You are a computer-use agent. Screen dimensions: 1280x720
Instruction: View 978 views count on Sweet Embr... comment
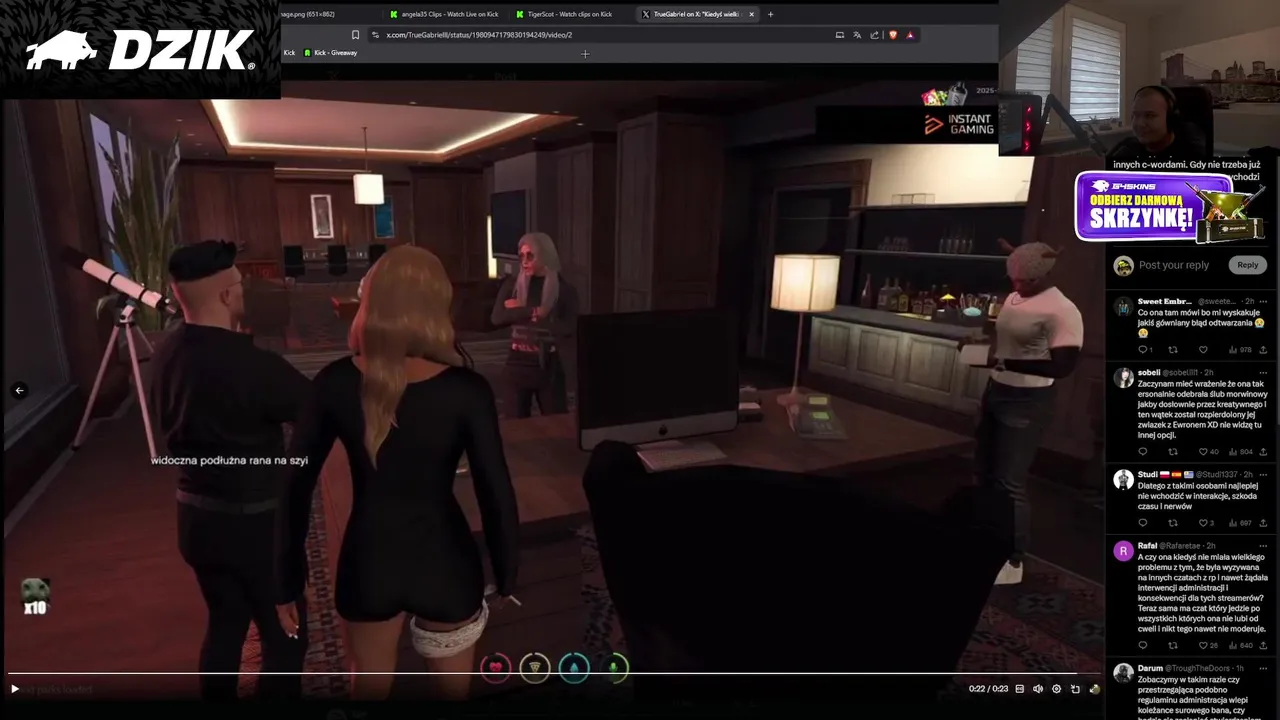click(1239, 350)
